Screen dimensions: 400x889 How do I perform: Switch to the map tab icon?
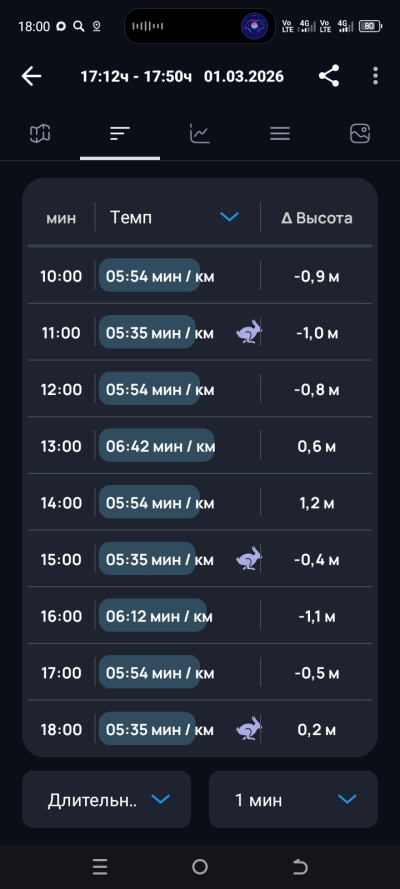[x=40, y=134]
